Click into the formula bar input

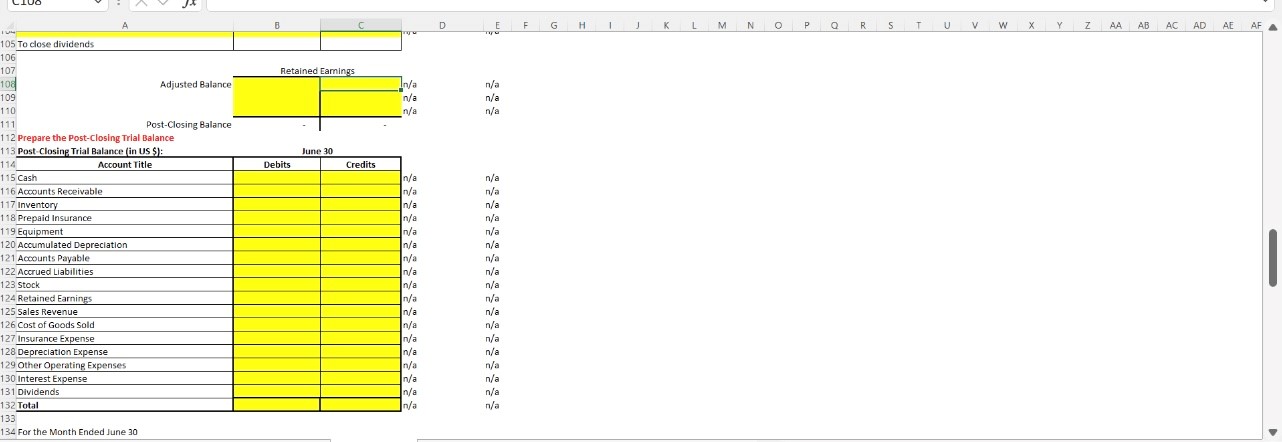(x=740, y=5)
